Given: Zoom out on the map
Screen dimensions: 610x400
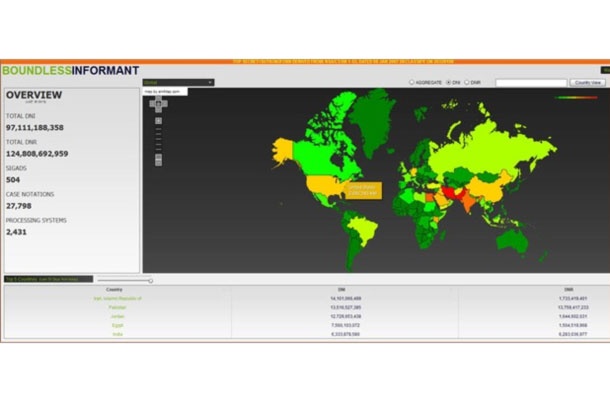Looking at the screenshot, I should tap(158, 160).
